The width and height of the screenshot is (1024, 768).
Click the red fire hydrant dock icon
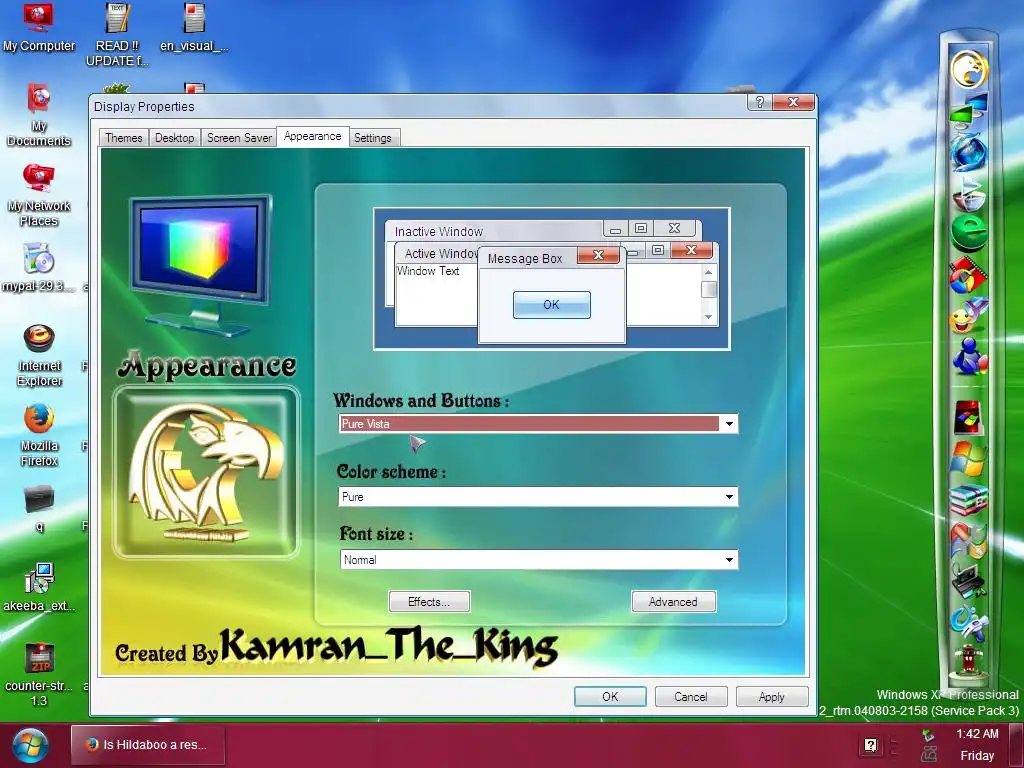(969, 662)
